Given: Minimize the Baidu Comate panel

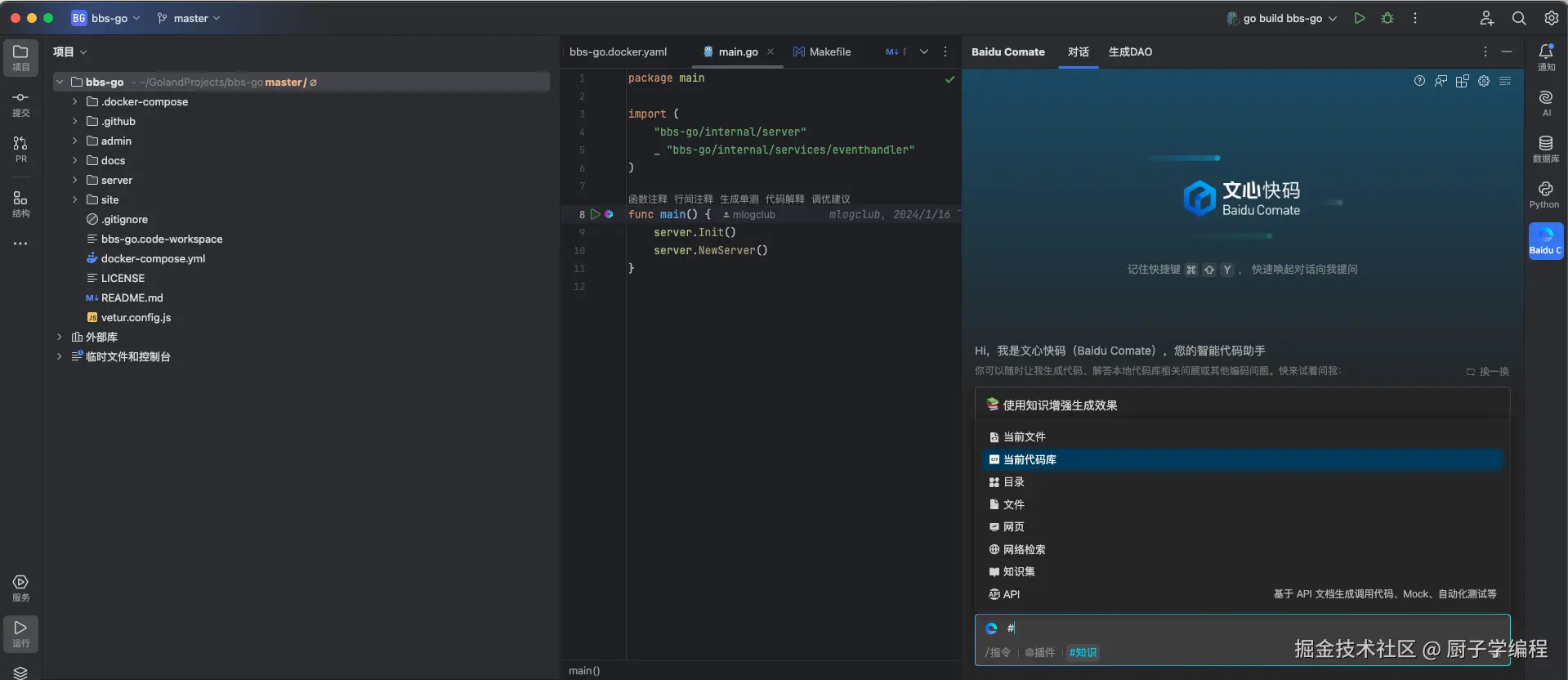Looking at the screenshot, I should point(1507,51).
